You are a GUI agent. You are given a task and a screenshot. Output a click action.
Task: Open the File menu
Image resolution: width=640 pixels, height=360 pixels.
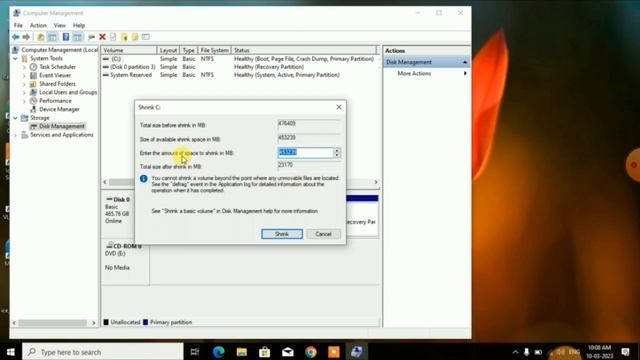tap(18, 25)
